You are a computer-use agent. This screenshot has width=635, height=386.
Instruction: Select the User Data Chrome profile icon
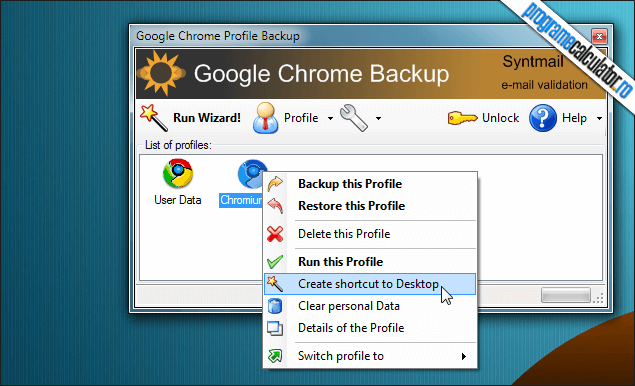pos(178,174)
